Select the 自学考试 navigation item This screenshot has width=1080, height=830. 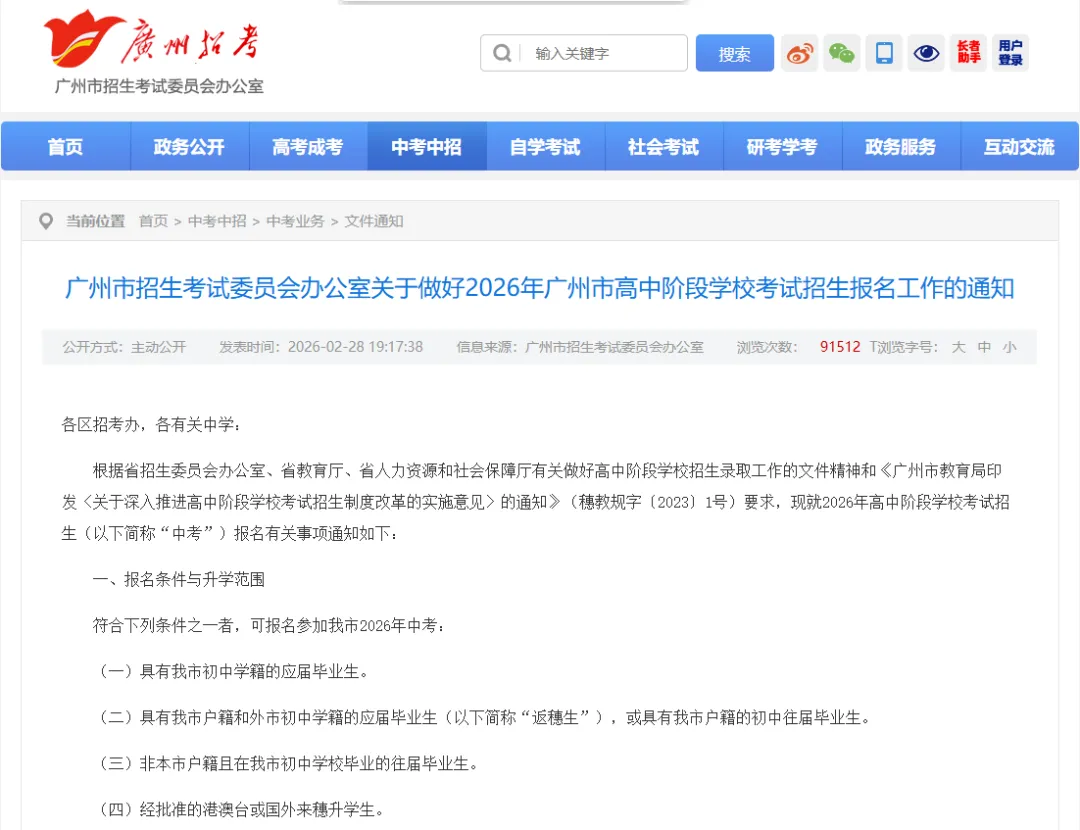tap(545, 146)
